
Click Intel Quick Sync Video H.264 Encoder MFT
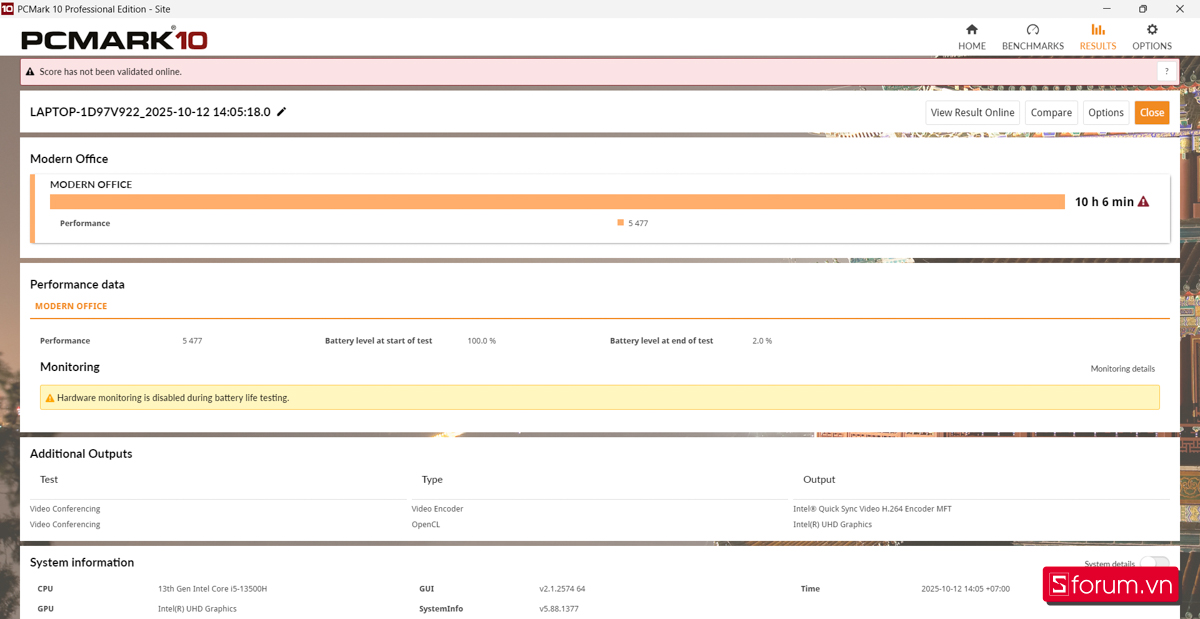872,509
